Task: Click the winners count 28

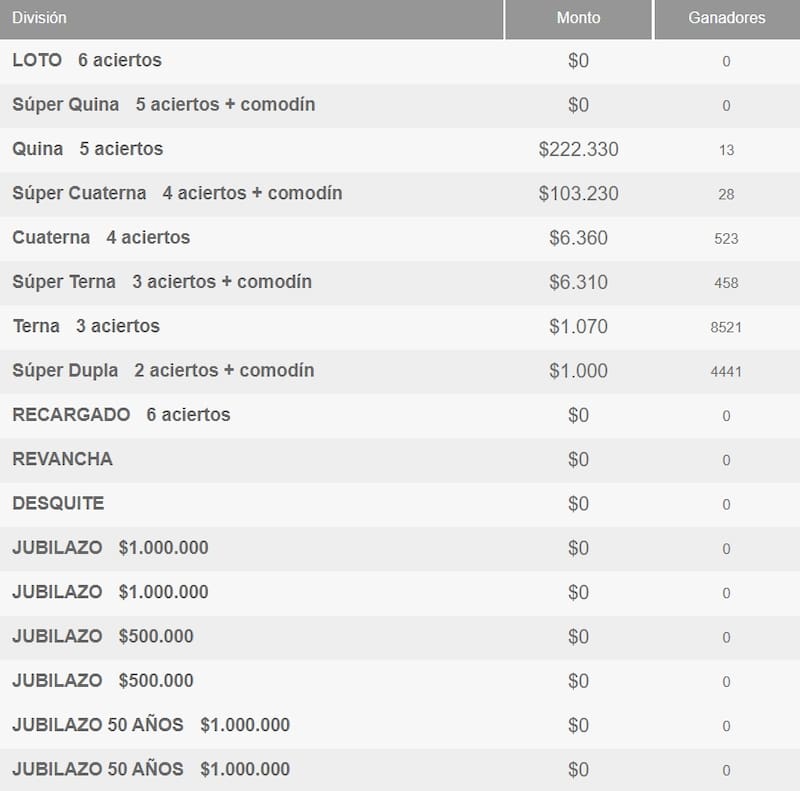Action: click(x=726, y=194)
